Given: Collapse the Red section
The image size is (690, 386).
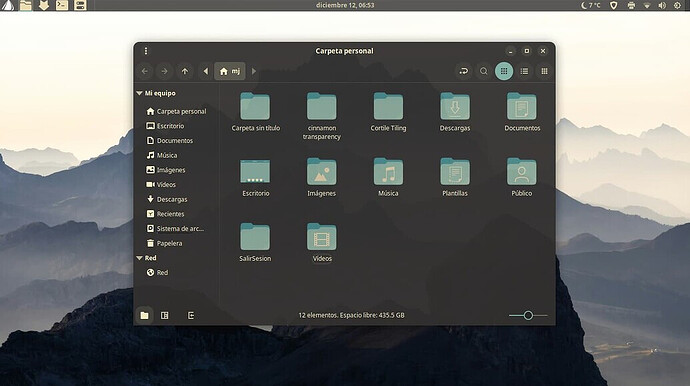Looking at the screenshot, I should (139, 257).
